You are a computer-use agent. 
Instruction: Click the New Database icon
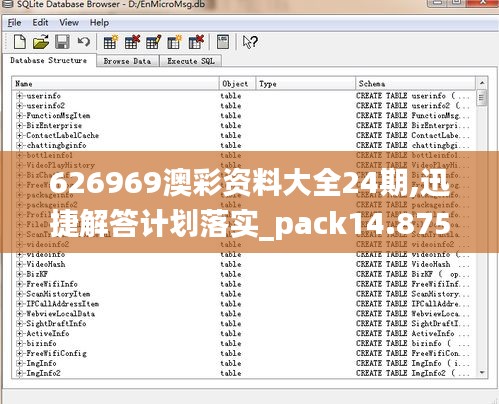pos(20,42)
